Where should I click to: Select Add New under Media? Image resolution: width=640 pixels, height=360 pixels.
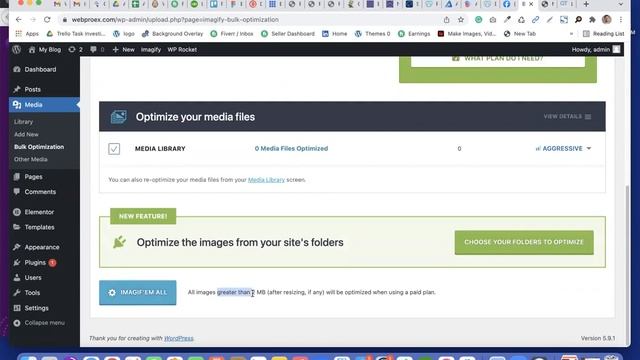(26, 134)
